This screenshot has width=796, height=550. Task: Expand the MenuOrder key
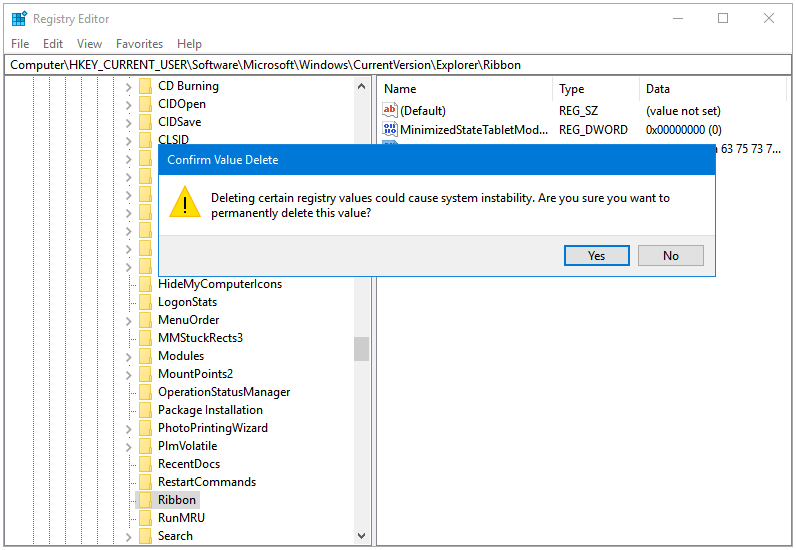tap(128, 321)
